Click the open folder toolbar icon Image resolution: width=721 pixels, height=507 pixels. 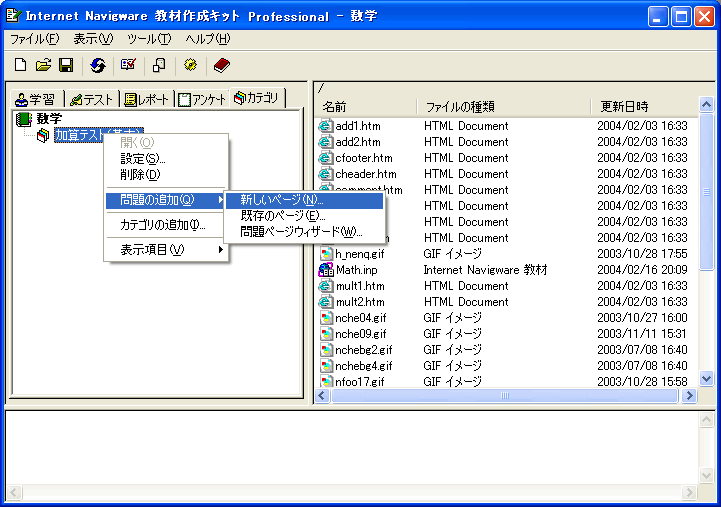[x=43, y=65]
